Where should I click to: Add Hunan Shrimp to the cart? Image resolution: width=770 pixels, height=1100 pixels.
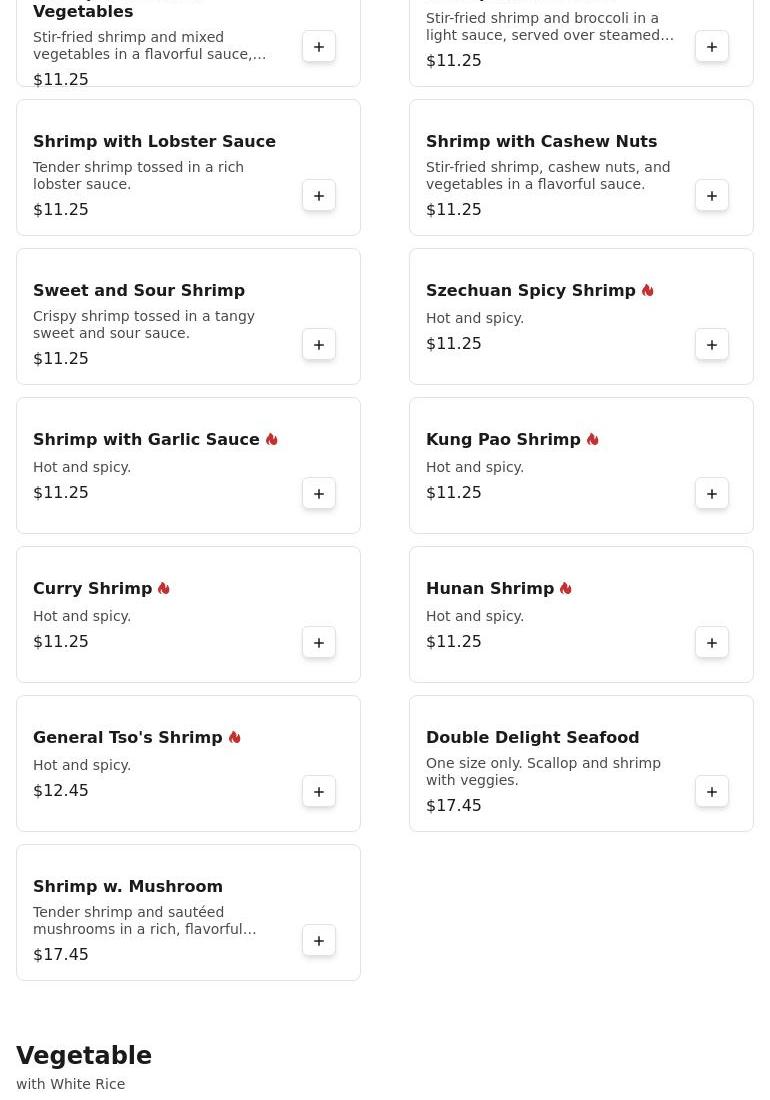pyautogui.click(x=712, y=643)
